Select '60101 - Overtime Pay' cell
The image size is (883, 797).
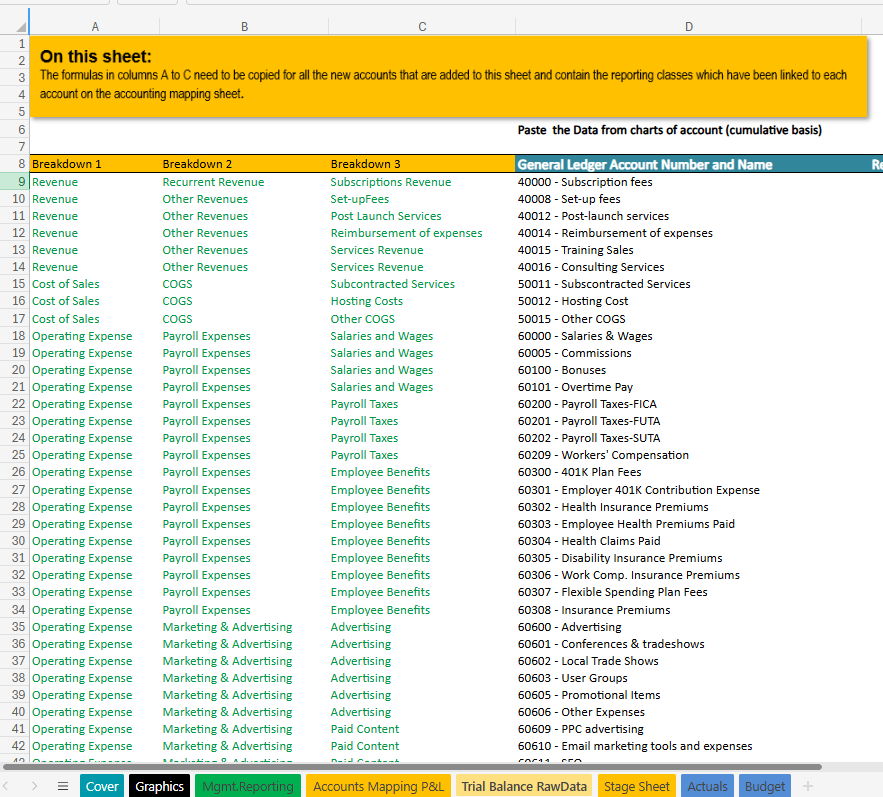click(x=689, y=387)
